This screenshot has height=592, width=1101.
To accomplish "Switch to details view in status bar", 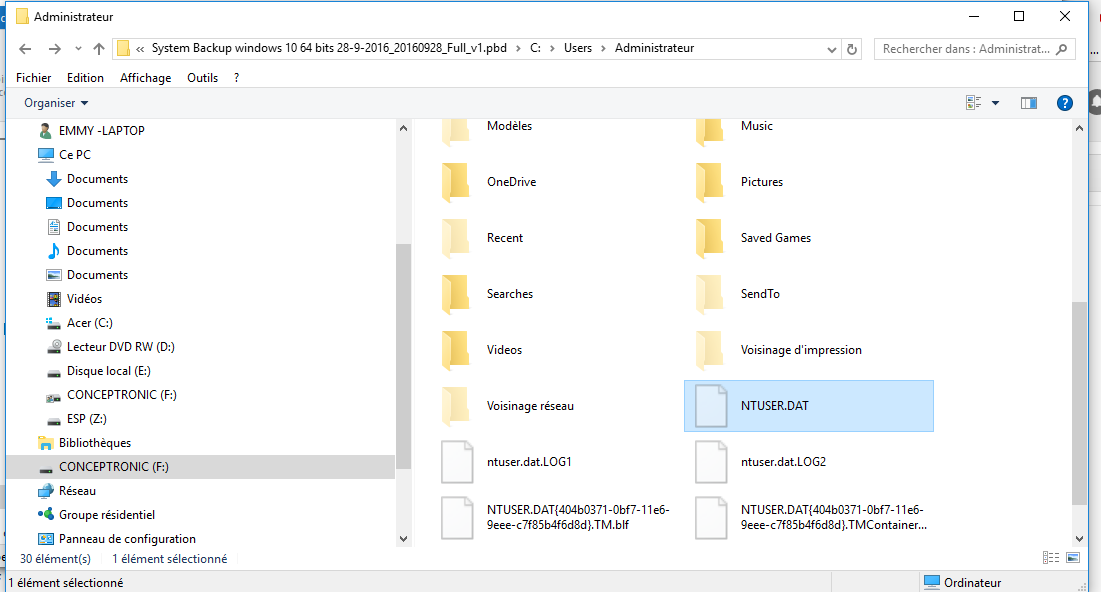I will point(1050,558).
